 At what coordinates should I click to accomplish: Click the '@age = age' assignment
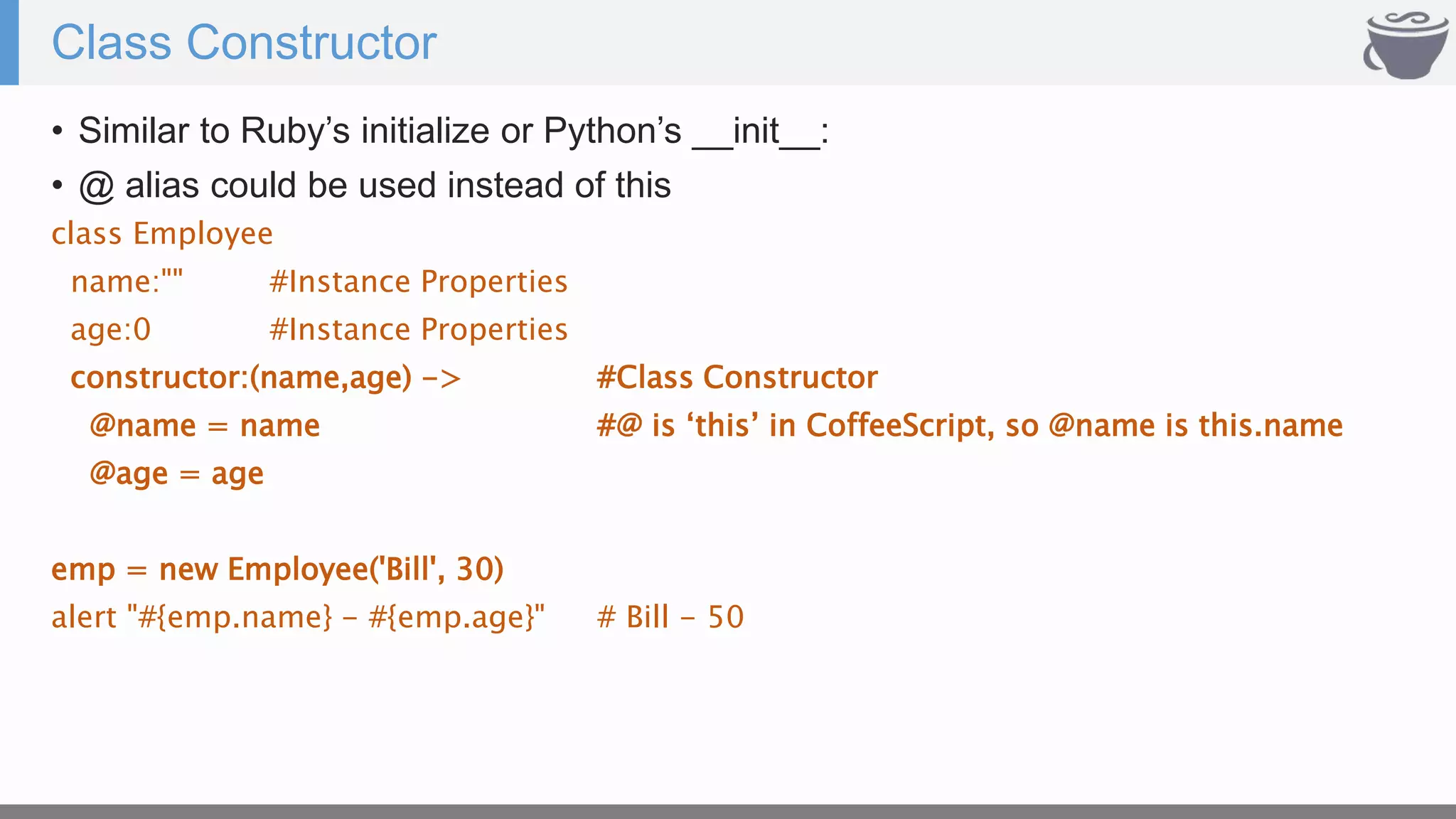[x=176, y=474]
